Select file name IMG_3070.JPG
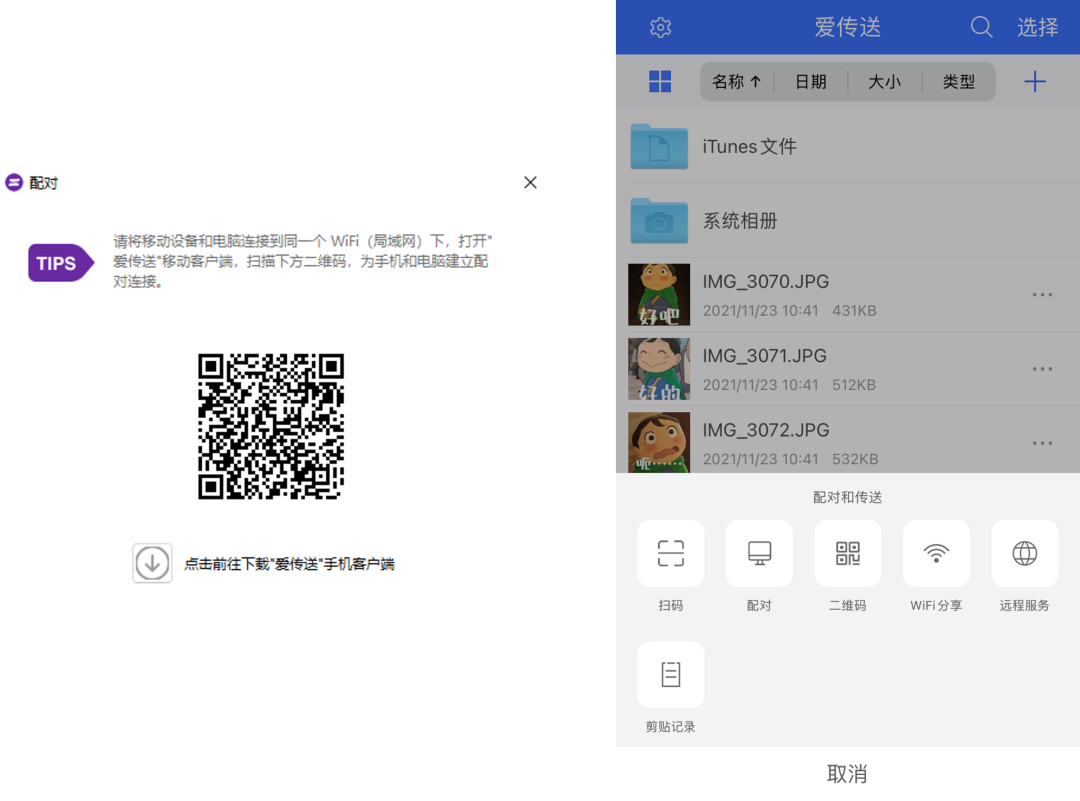The height and width of the screenshot is (801, 1080). point(765,282)
